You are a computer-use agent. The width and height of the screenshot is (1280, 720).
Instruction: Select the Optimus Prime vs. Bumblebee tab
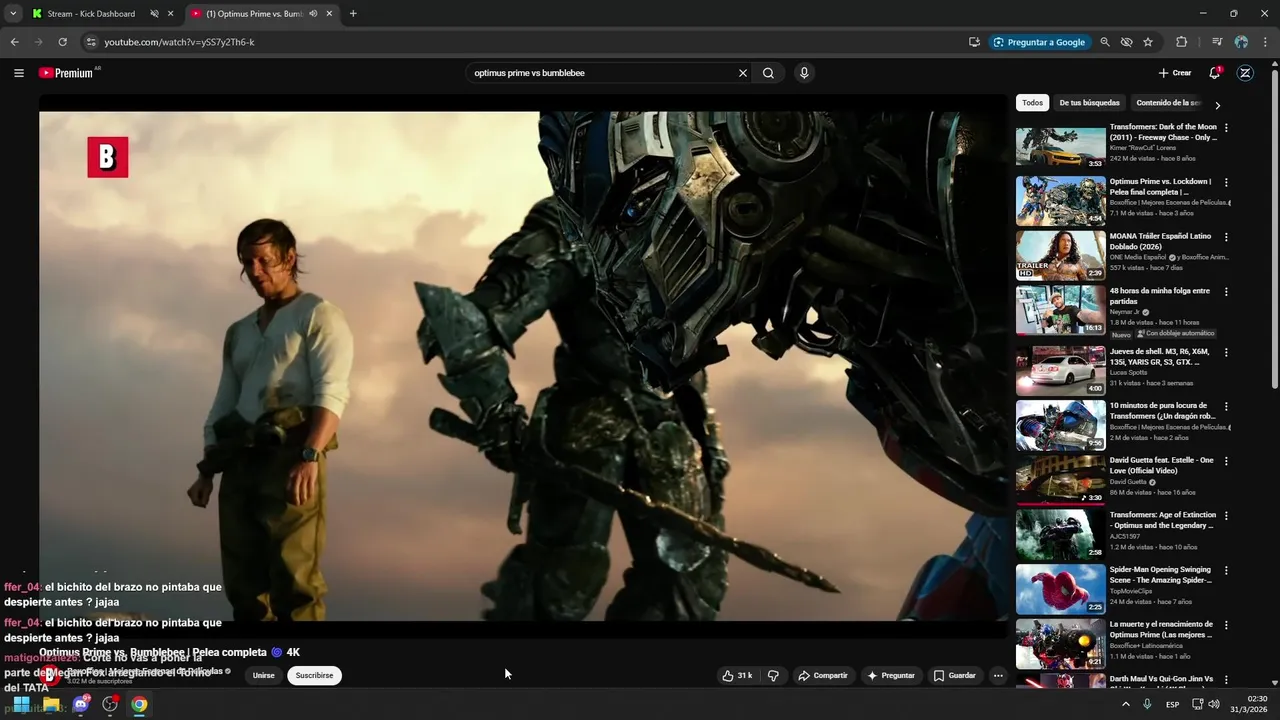point(254,14)
